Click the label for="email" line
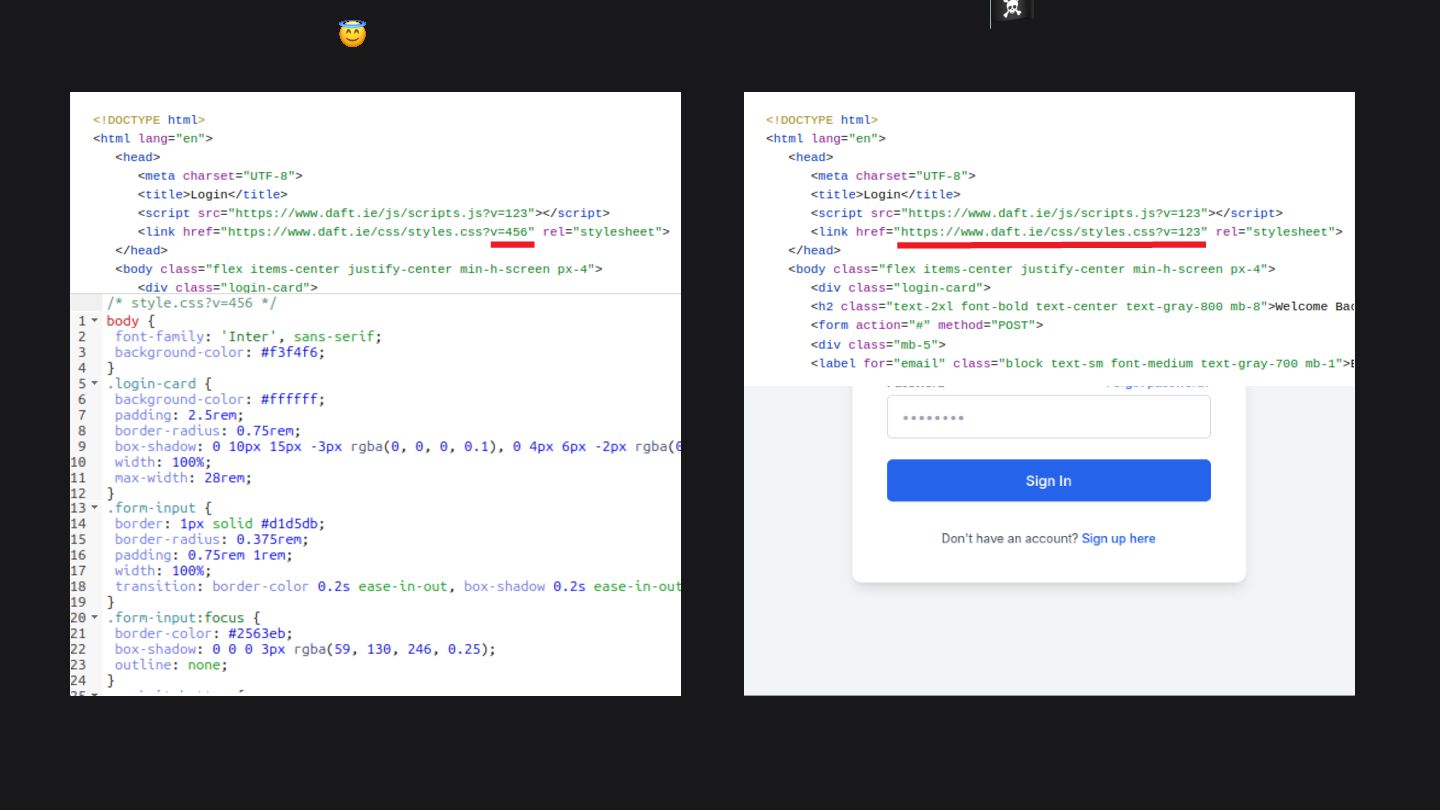Screen dimensions: 1440x810 (1083, 364)
